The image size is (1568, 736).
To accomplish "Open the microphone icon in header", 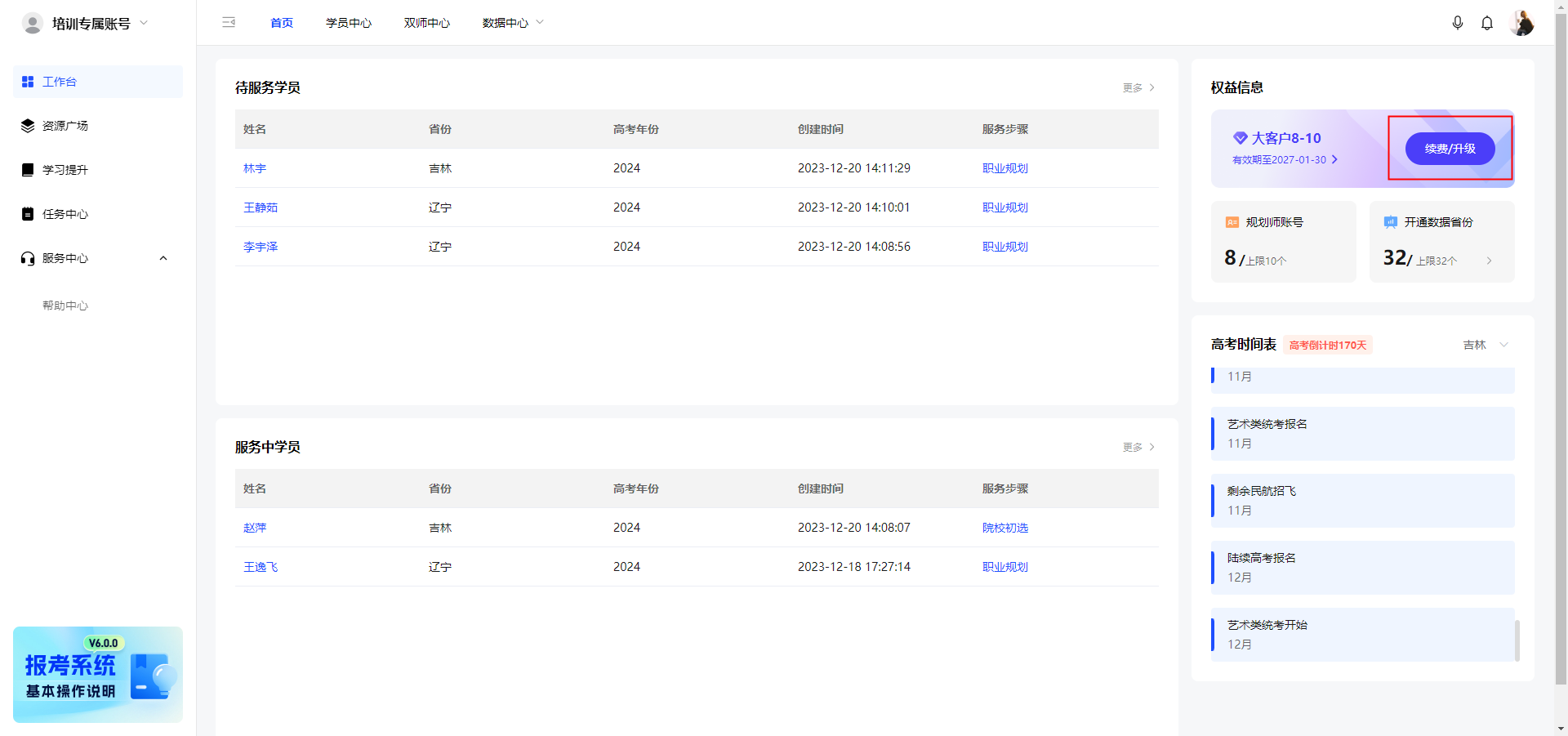I will (x=1459, y=23).
